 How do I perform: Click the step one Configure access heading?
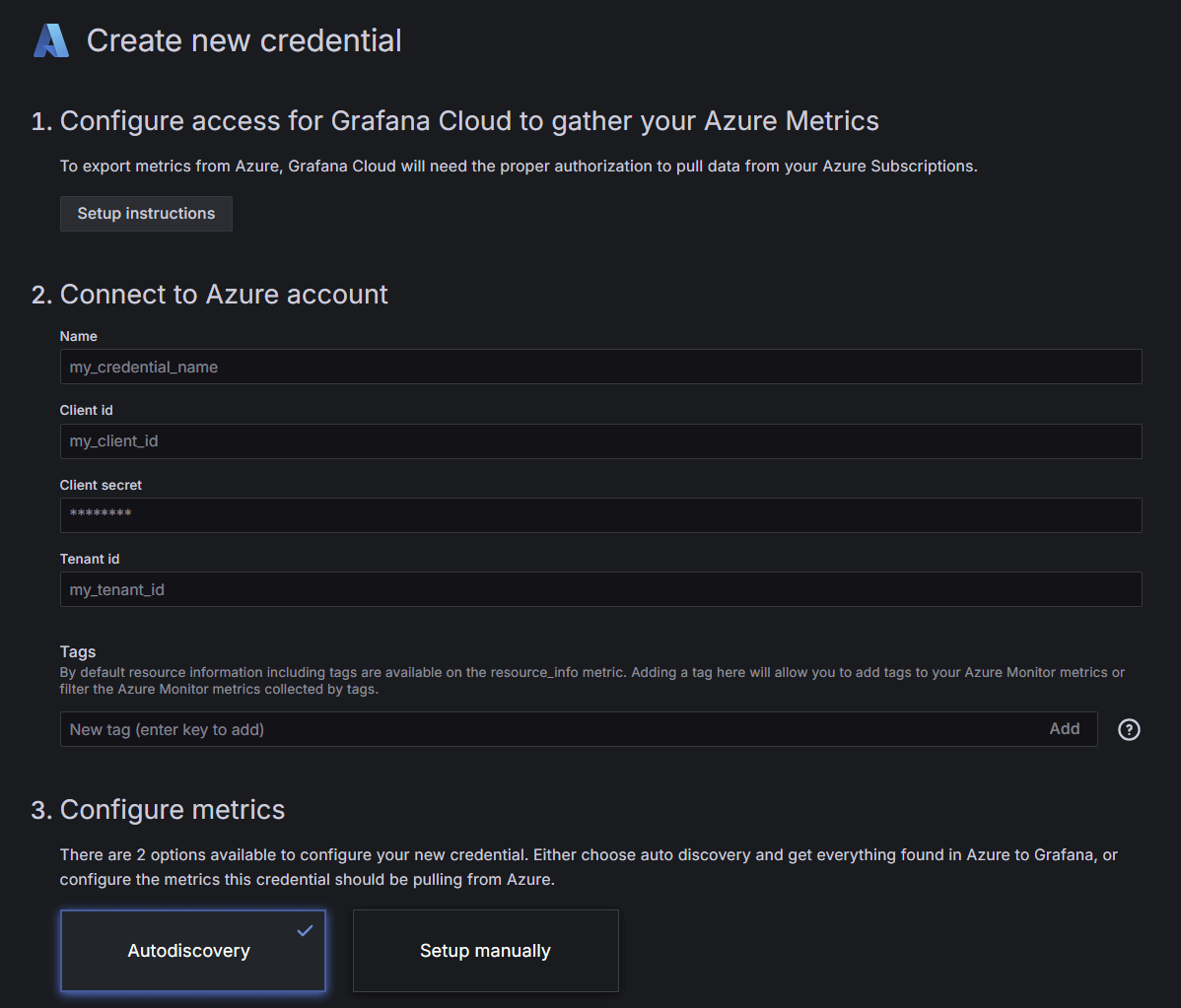pyautogui.click(x=469, y=120)
